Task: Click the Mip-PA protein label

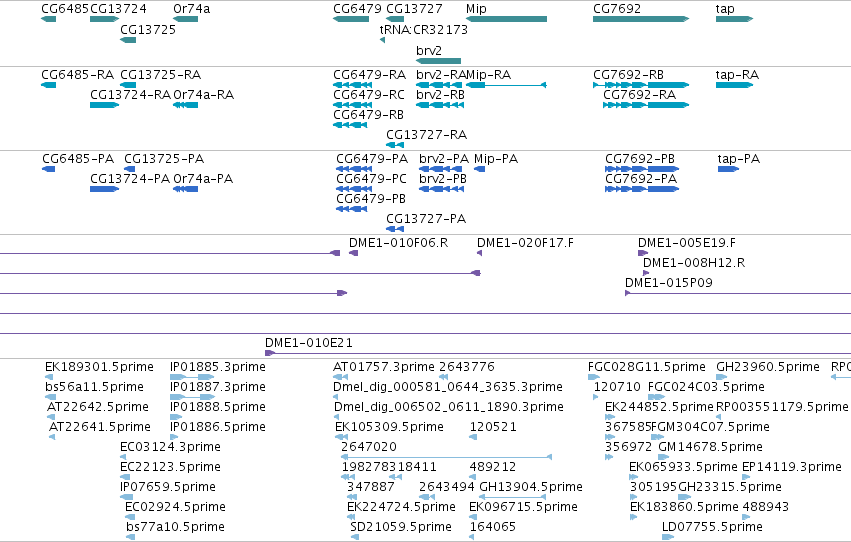Action: (x=496, y=158)
